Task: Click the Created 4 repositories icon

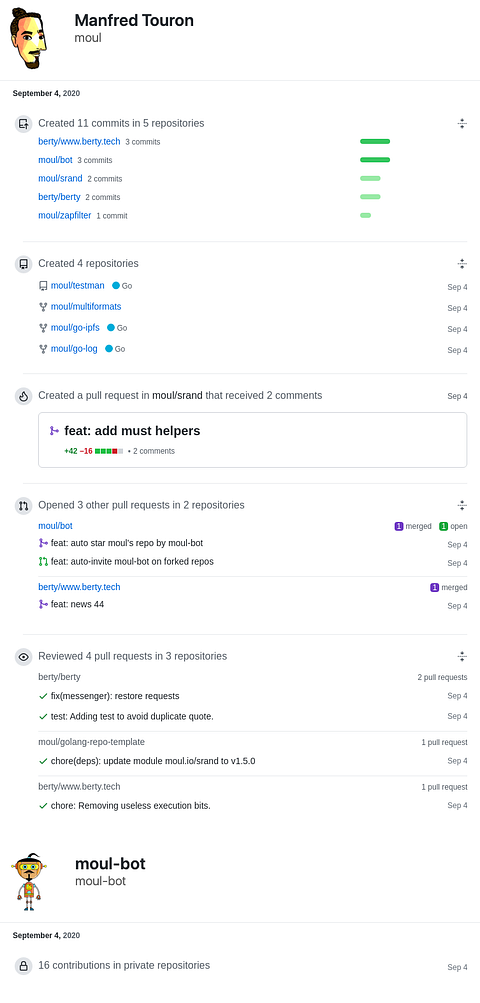Action: [24, 264]
